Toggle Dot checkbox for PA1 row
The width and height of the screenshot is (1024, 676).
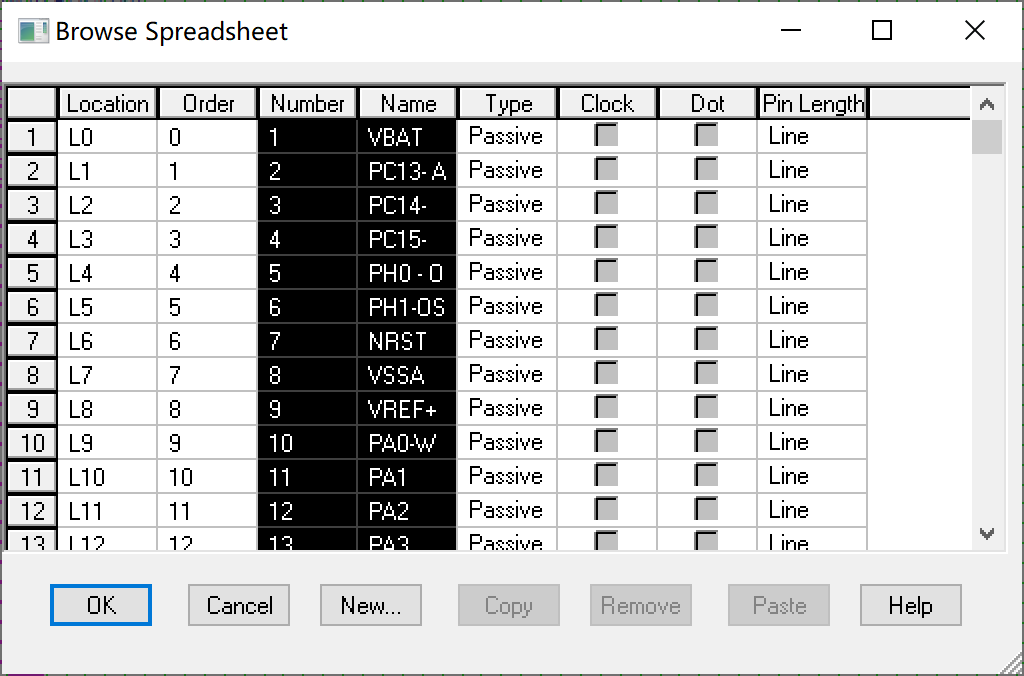coord(706,475)
